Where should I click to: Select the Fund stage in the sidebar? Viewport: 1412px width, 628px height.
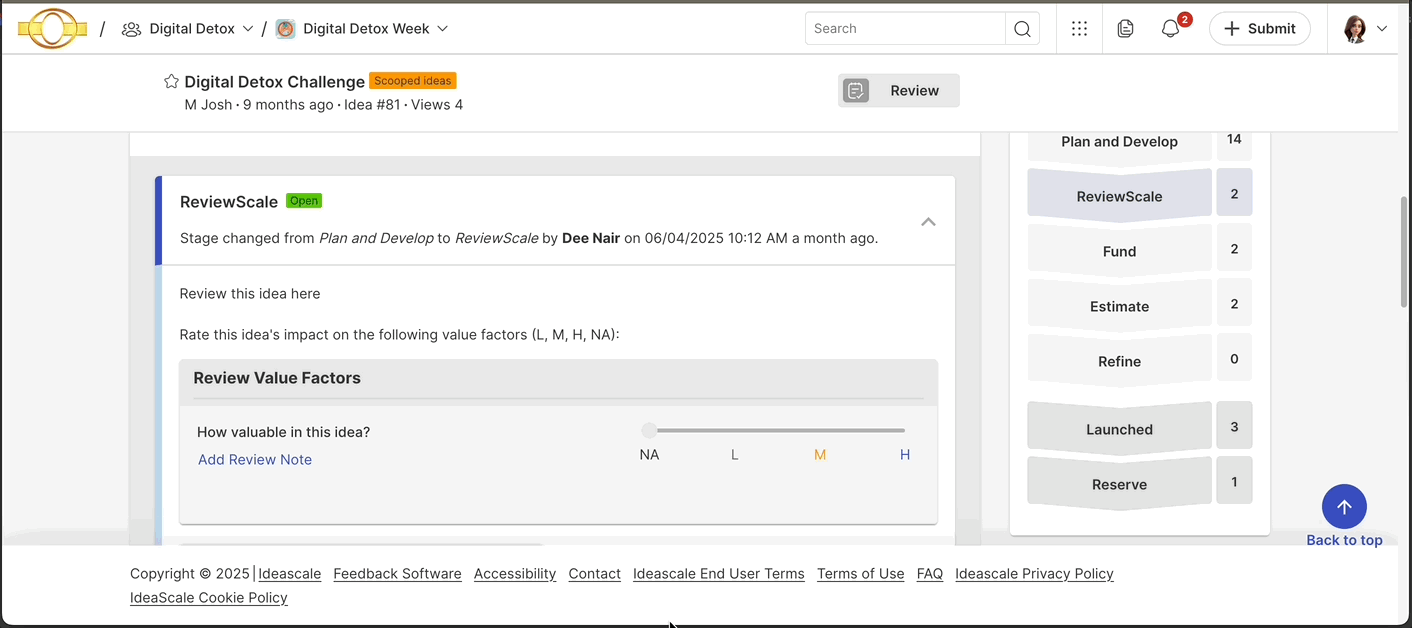(x=1119, y=251)
